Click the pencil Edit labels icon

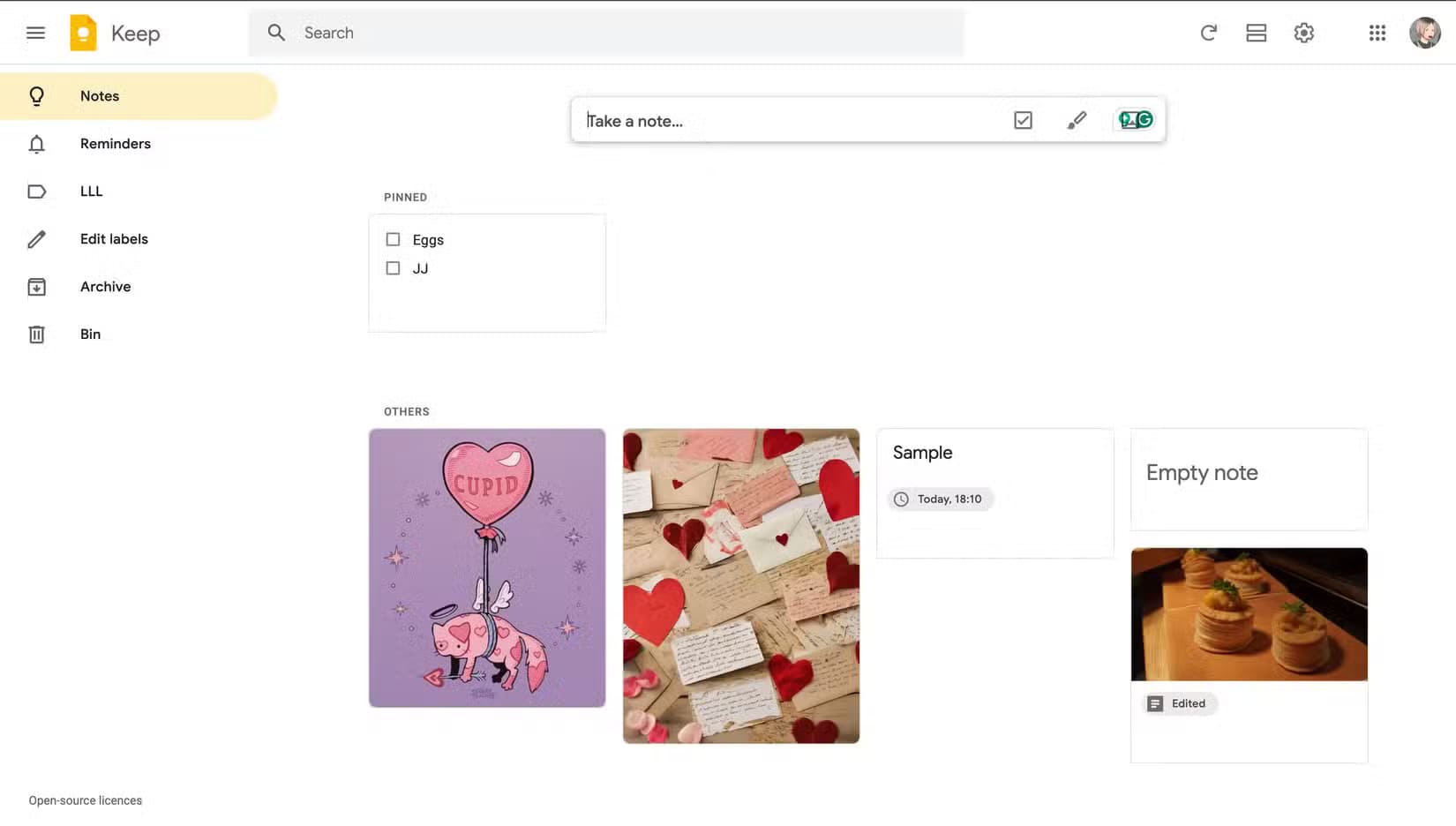click(x=36, y=239)
